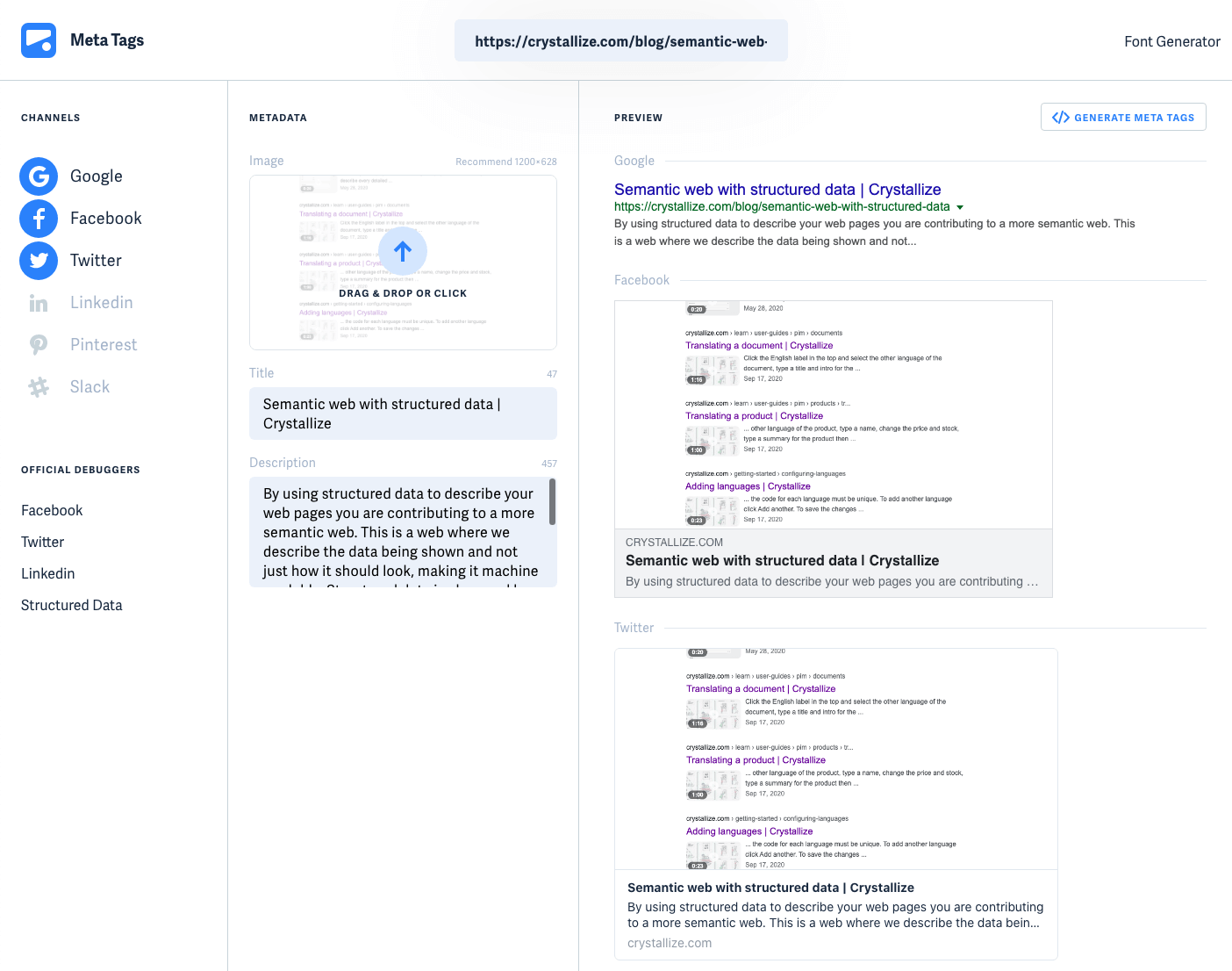Click the Recommend 1200×628 text

tap(506, 162)
